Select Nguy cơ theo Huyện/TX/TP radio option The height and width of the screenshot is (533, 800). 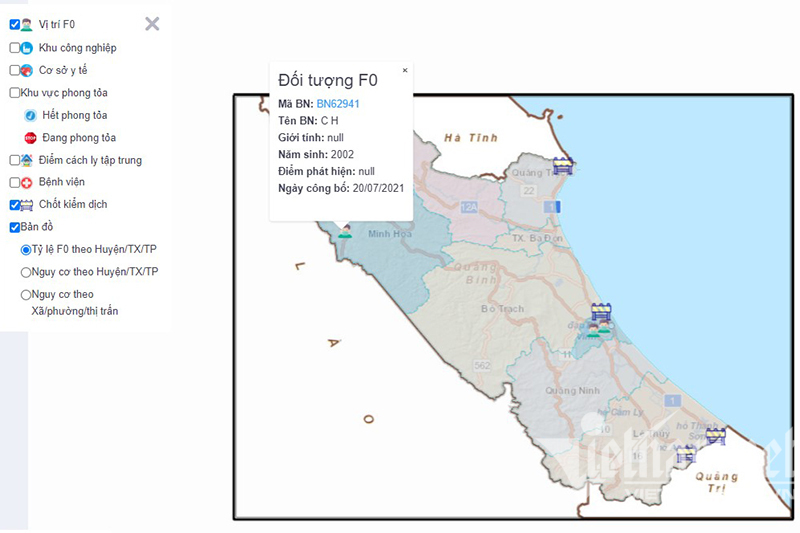click(26, 271)
